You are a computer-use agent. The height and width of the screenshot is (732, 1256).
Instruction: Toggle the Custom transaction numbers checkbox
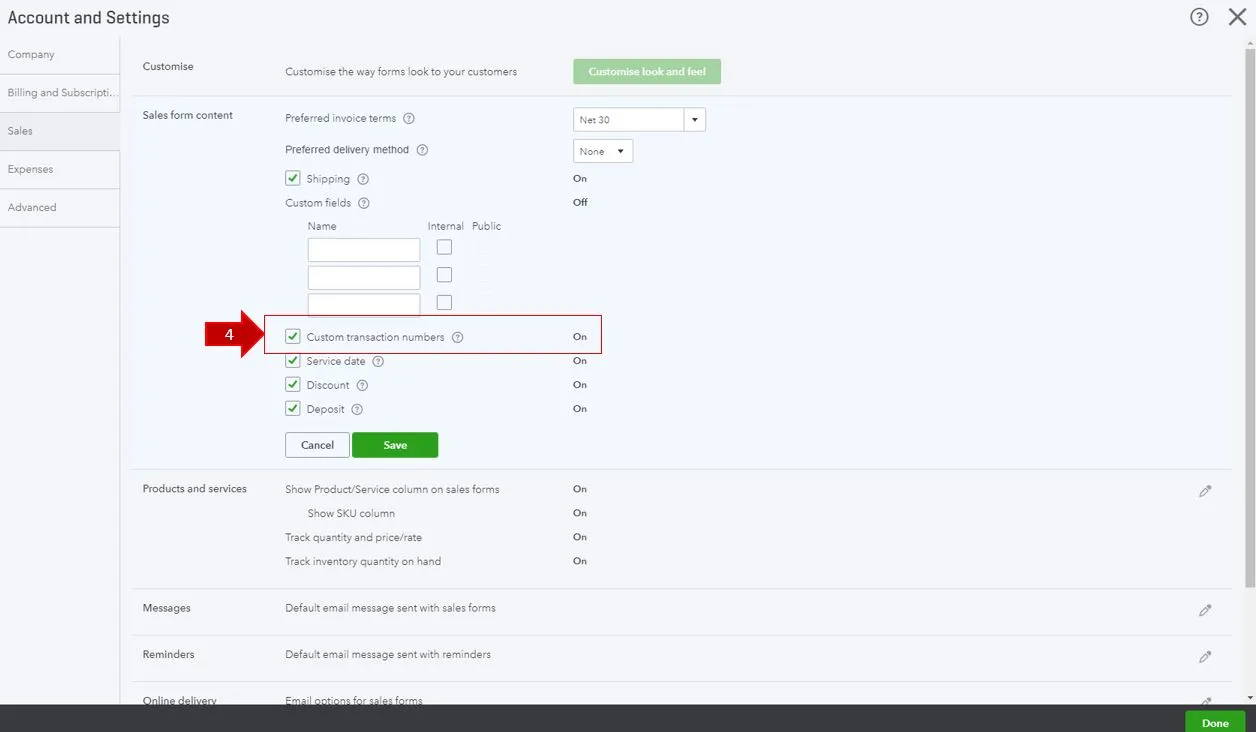(x=293, y=337)
